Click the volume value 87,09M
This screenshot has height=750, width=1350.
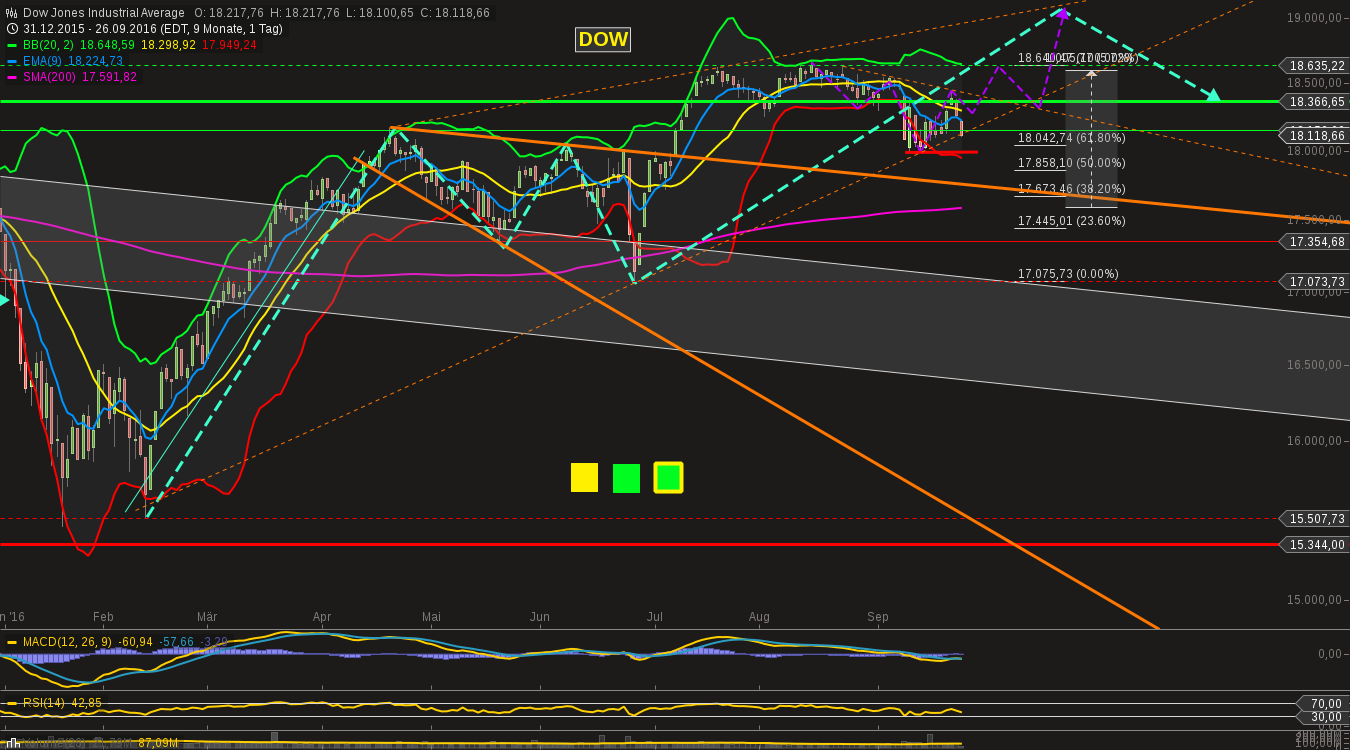tap(158, 742)
